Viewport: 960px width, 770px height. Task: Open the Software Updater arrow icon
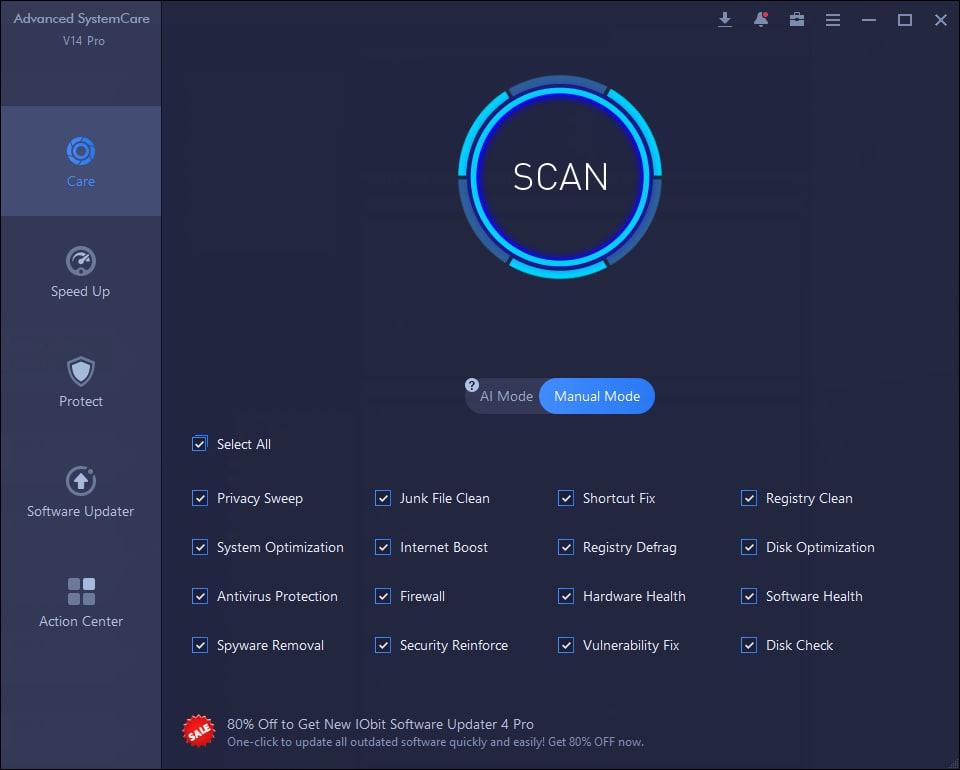[81, 481]
